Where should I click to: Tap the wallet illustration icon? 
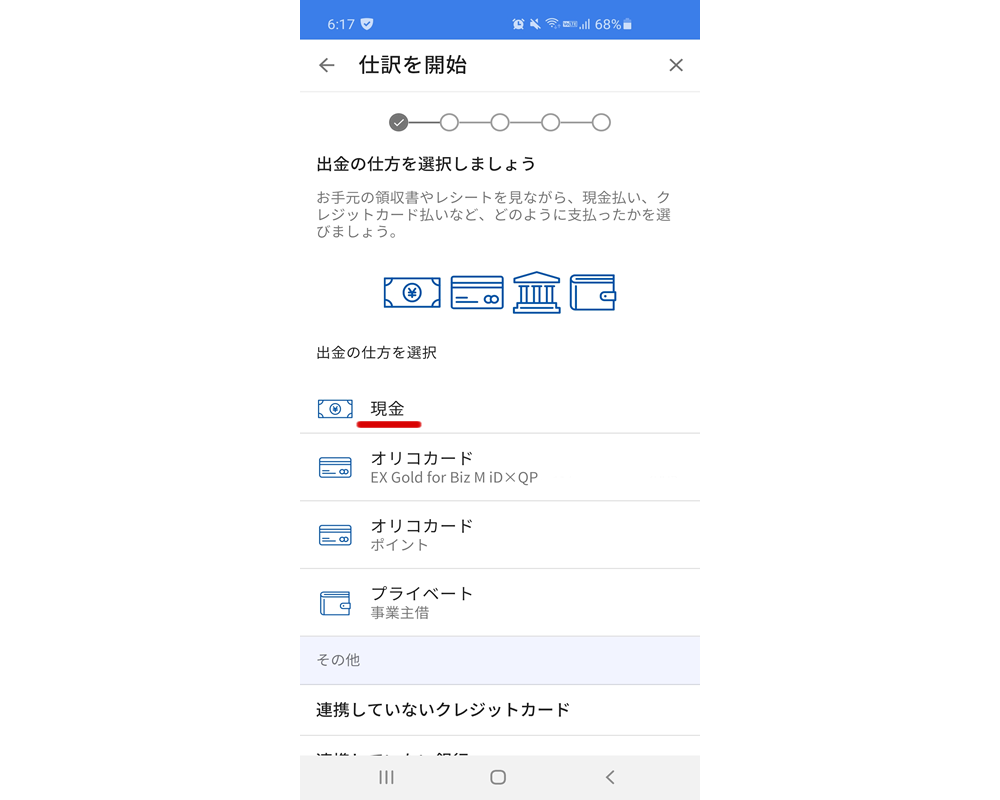pos(592,292)
